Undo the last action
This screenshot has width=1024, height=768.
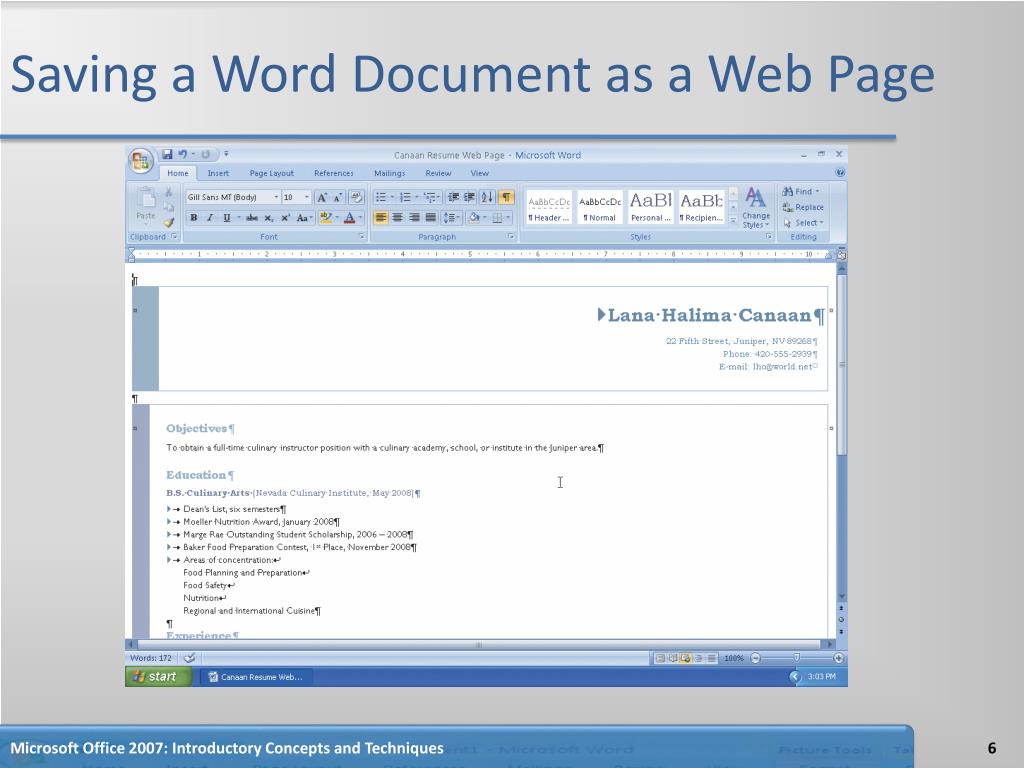183,154
